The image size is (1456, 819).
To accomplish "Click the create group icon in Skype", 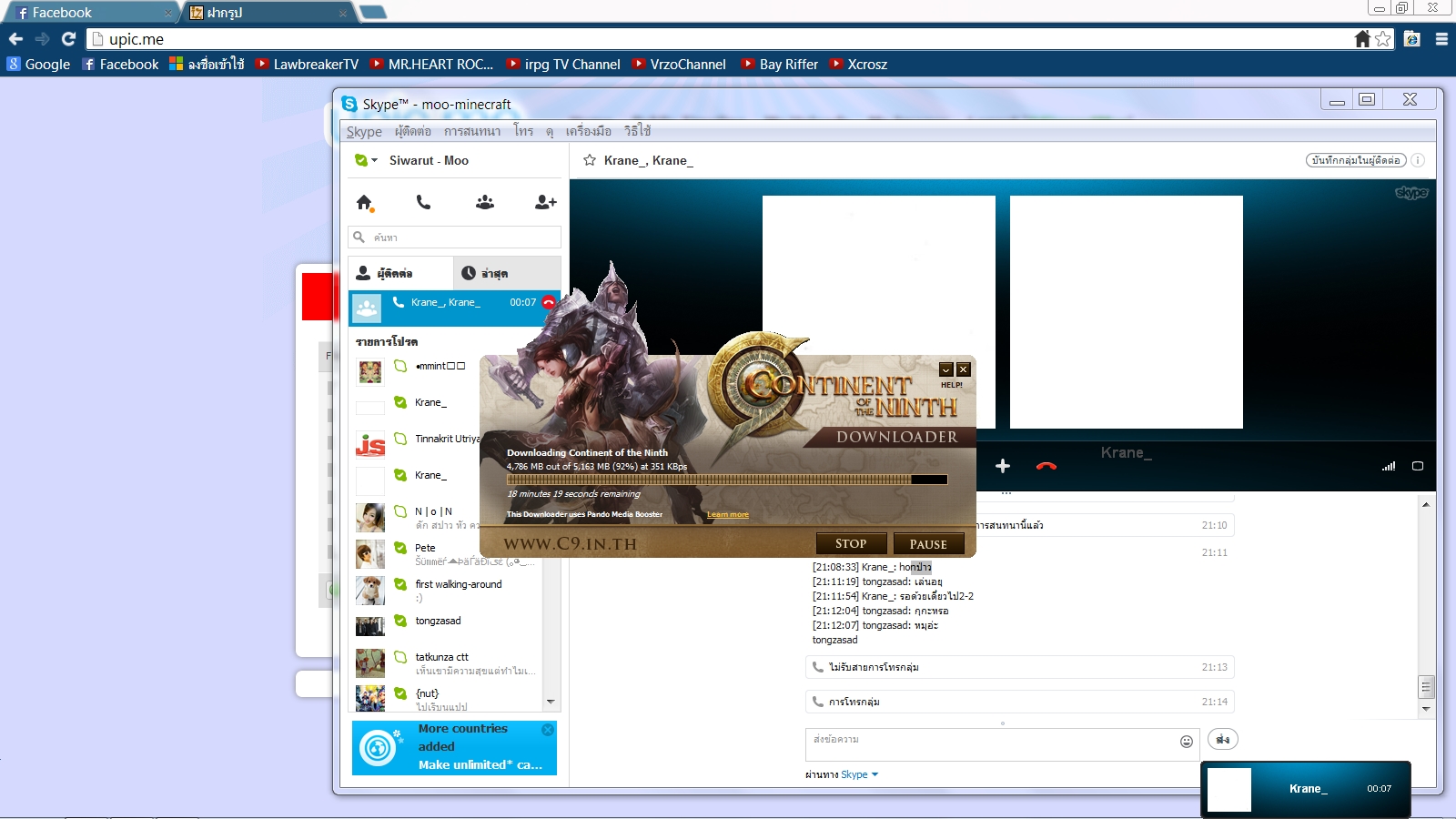I will click(x=485, y=202).
